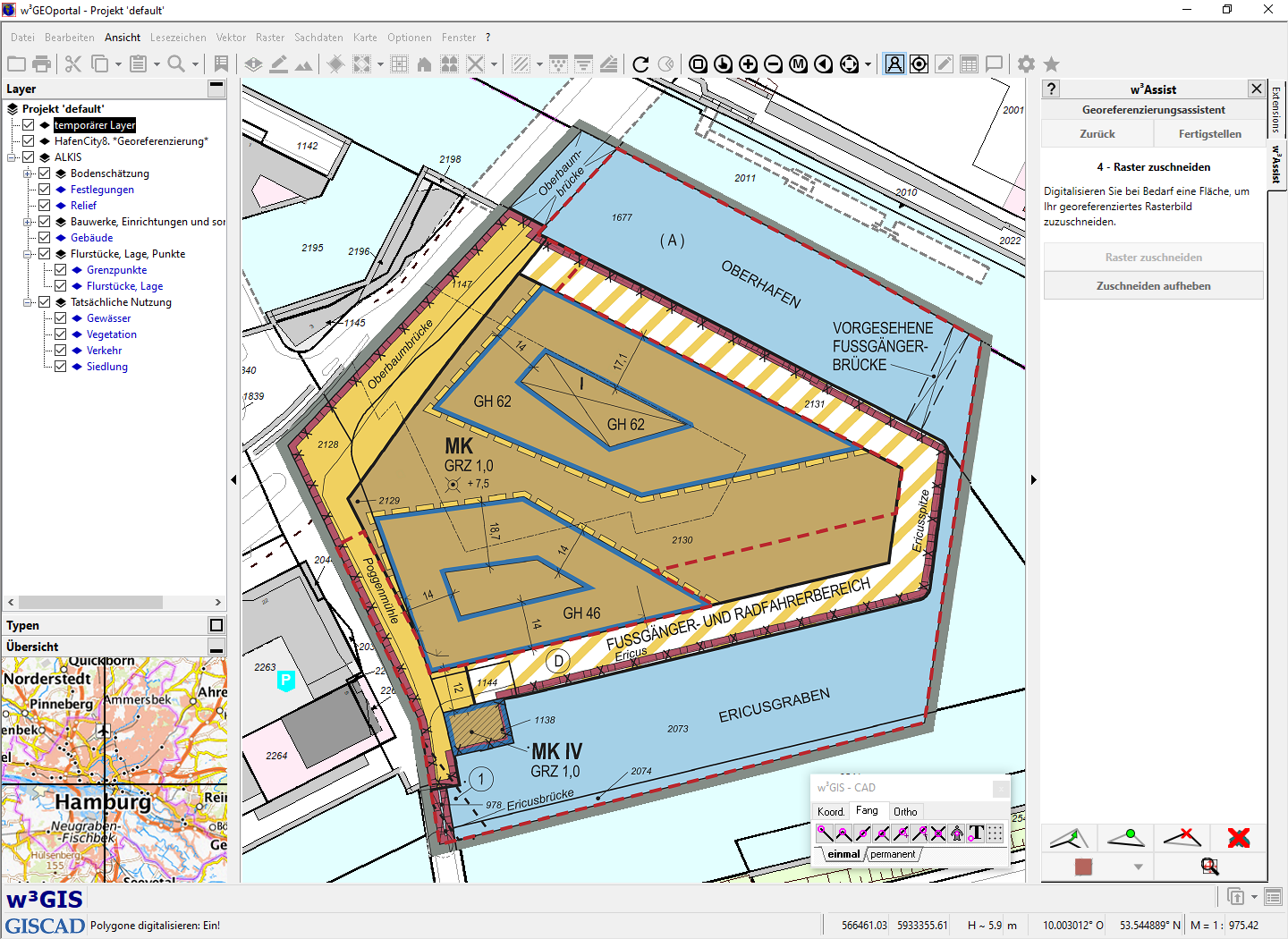This screenshot has height=939, width=1288.
Task: Click the refresh map icon
Action: pyautogui.click(x=640, y=63)
